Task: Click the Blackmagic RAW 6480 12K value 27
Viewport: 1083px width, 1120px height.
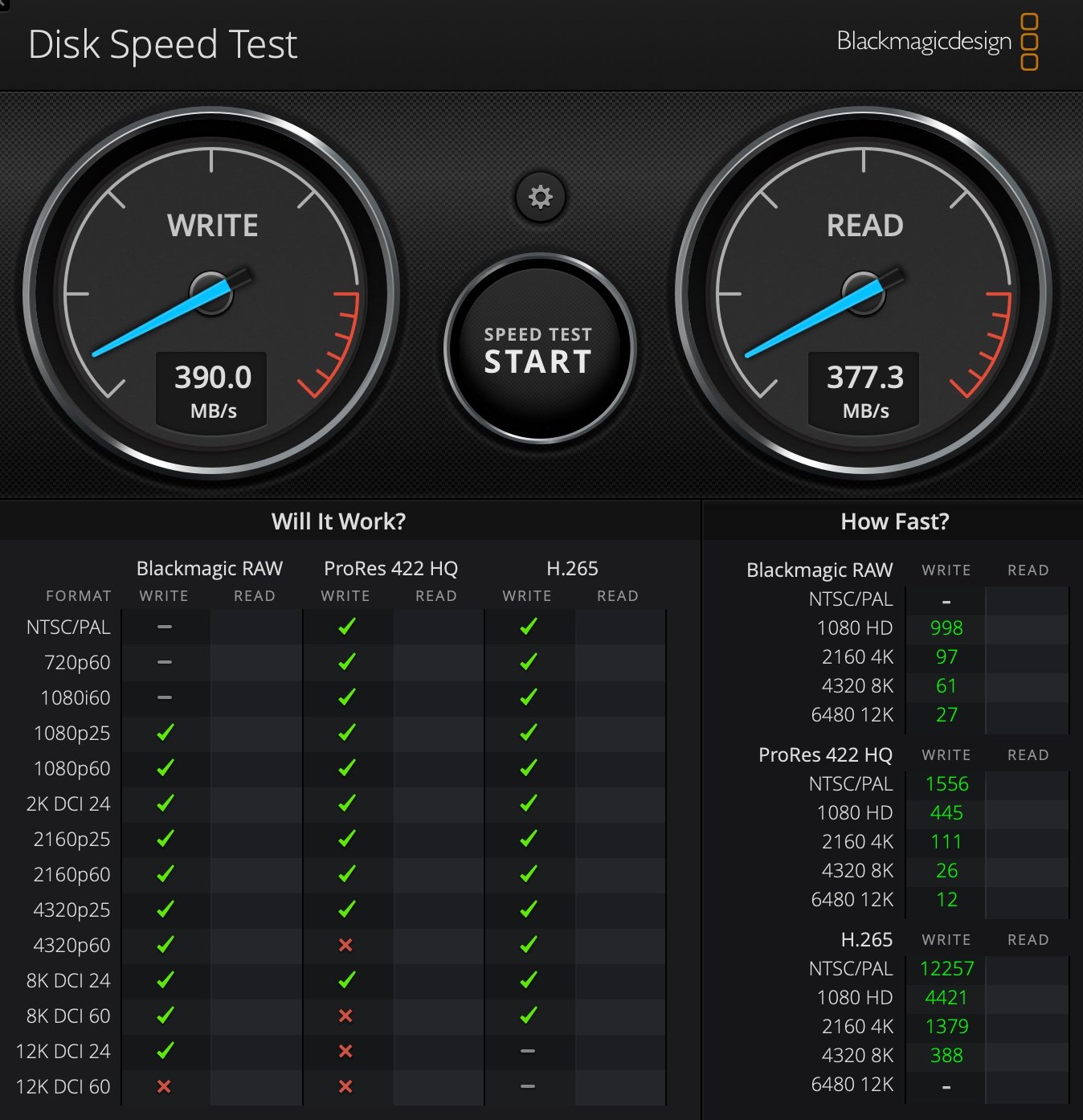Action: coord(946,714)
